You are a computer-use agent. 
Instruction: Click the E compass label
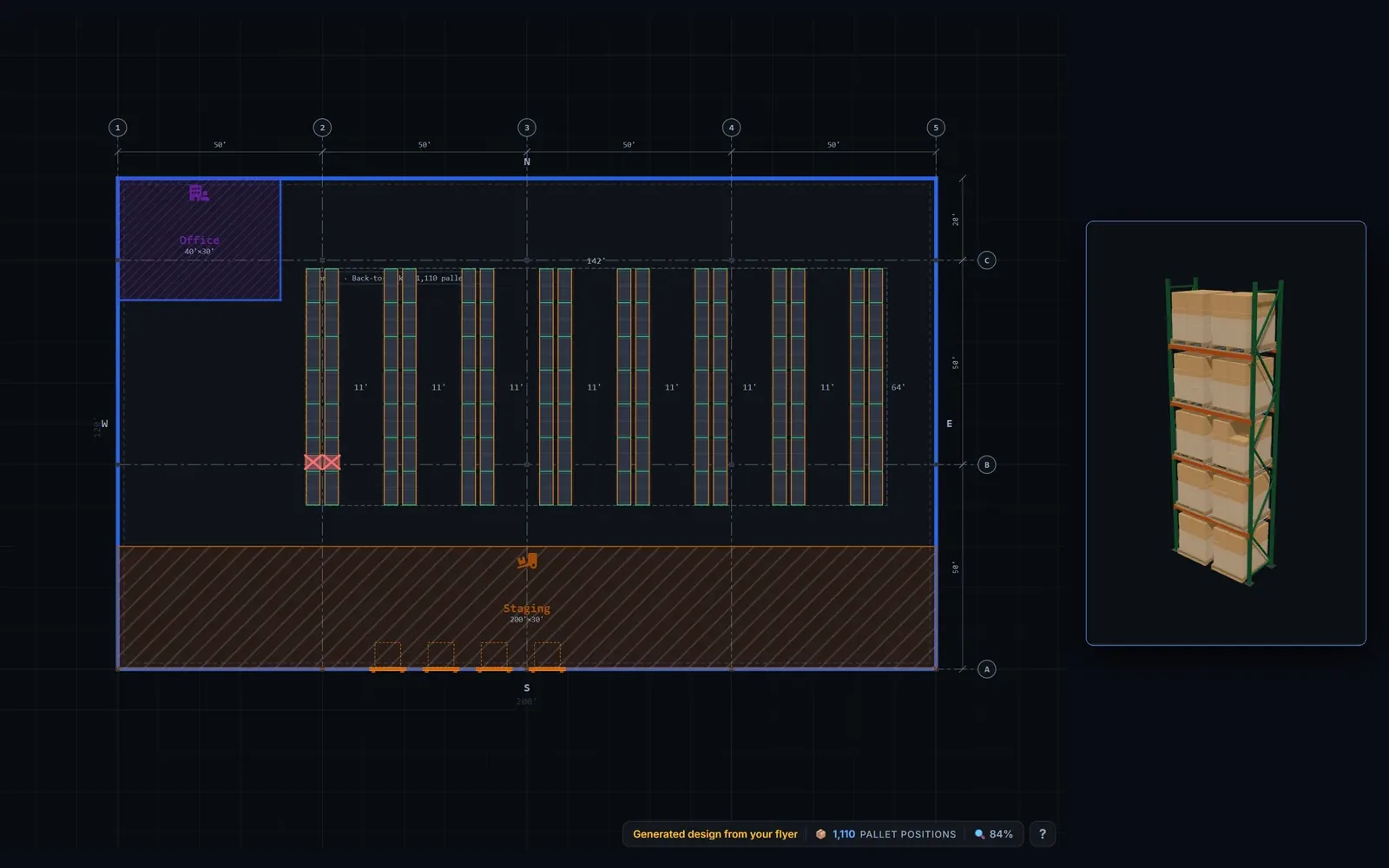pyautogui.click(x=949, y=424)
